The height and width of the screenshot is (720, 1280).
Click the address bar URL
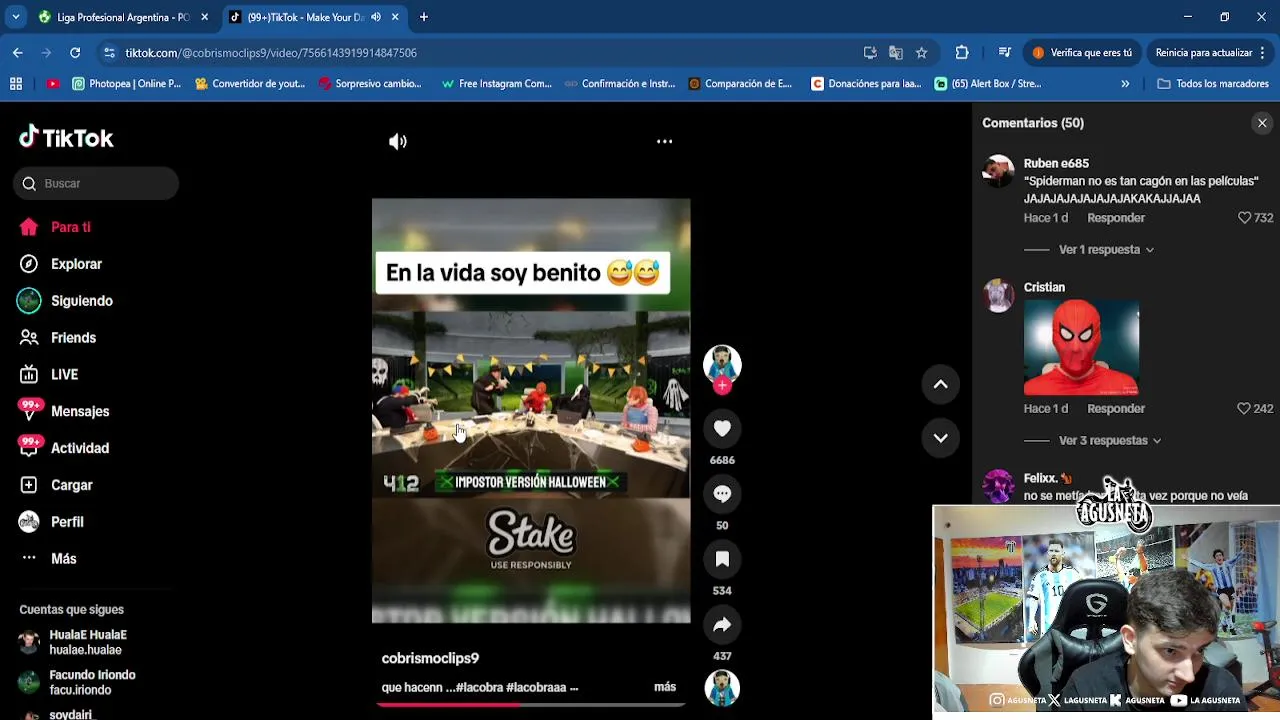click(x=270, y=52)
